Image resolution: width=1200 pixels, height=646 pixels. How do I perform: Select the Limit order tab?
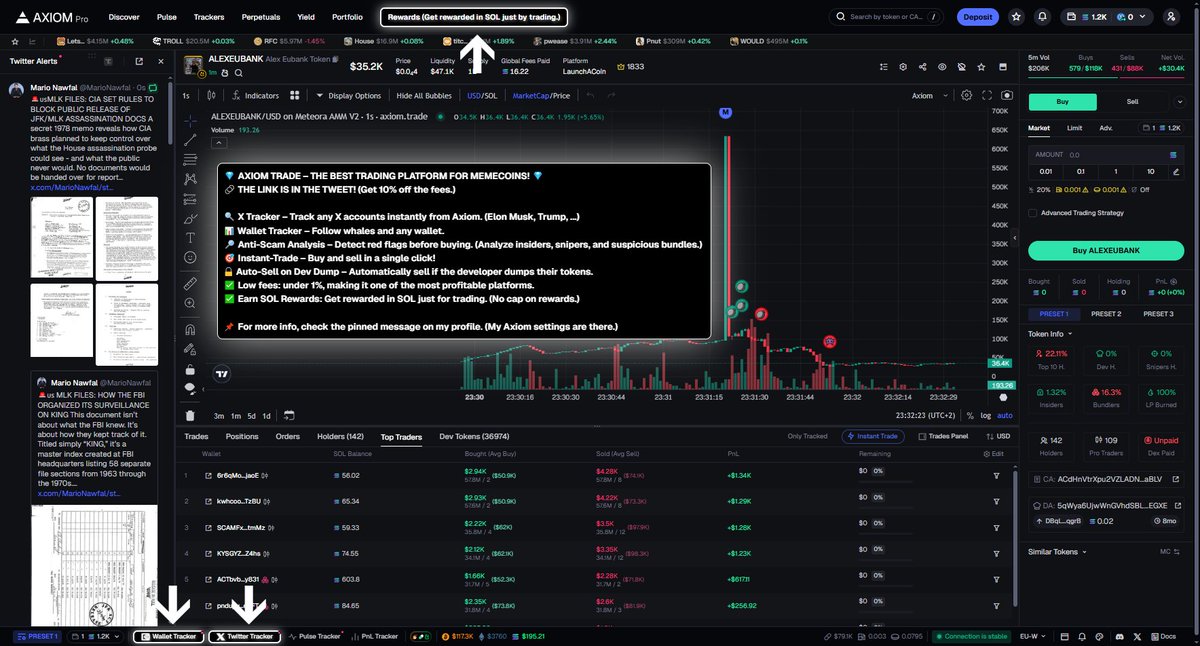click(x=1074, y=128)
